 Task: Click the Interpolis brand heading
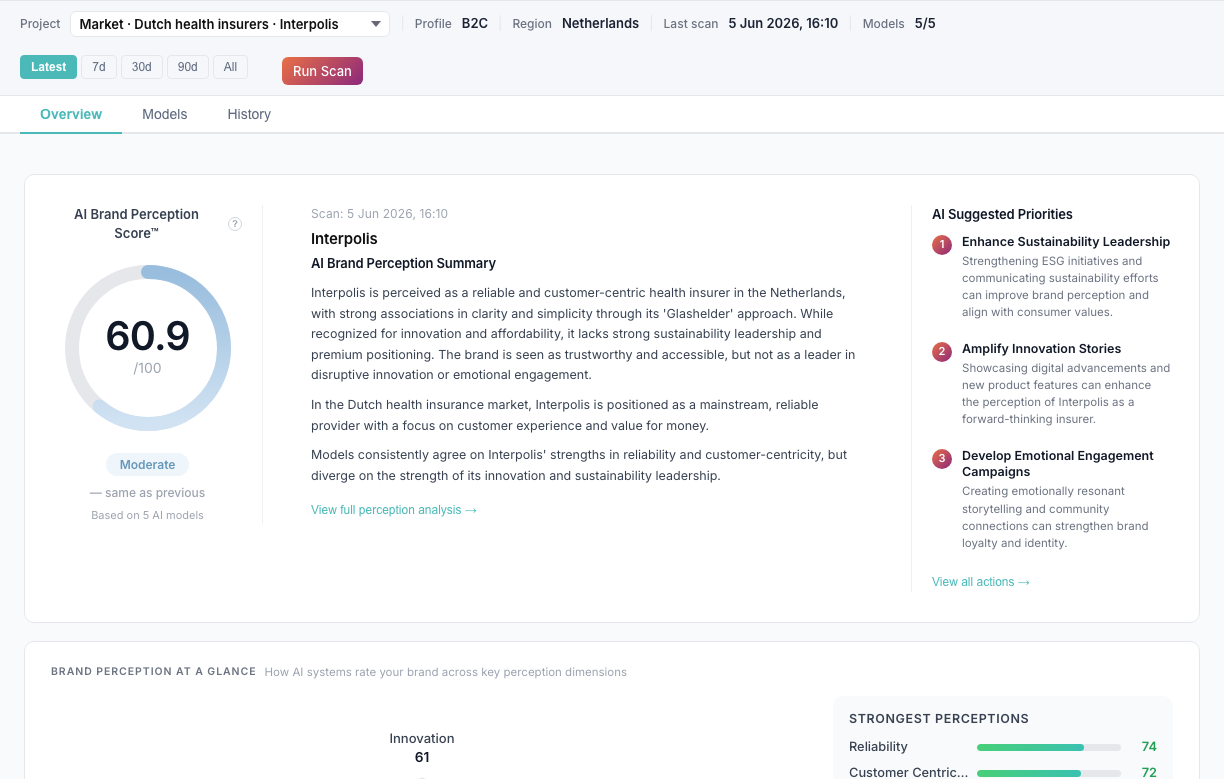344,239
